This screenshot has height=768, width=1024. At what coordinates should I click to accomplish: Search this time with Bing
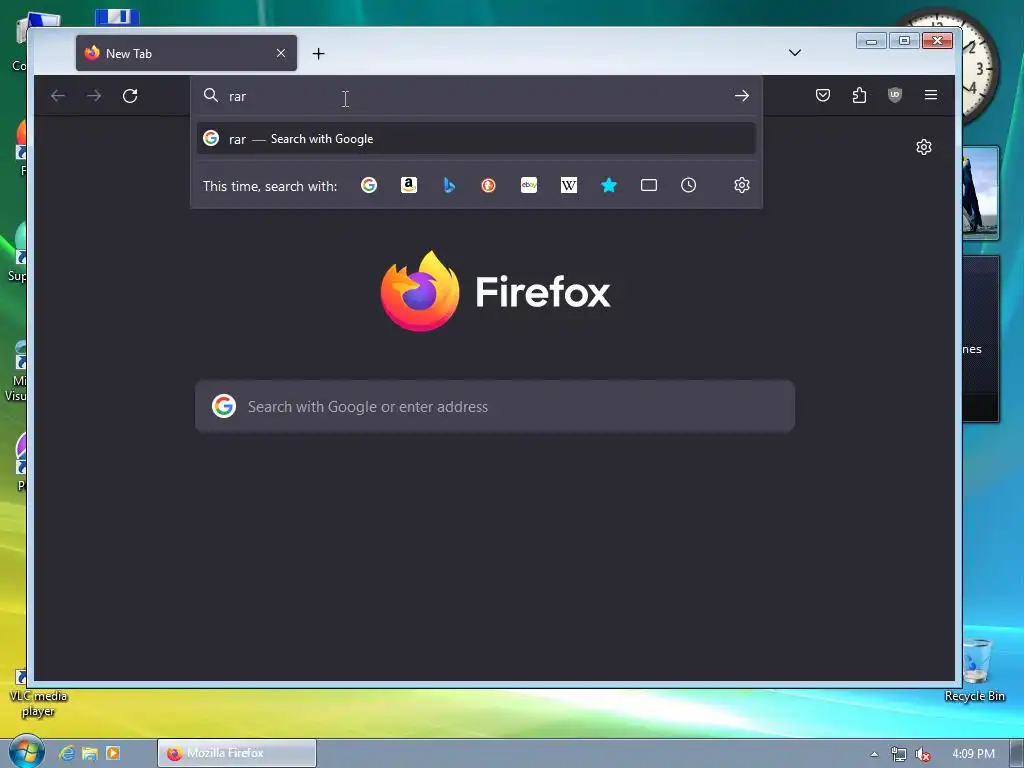(x=449, y=185)
